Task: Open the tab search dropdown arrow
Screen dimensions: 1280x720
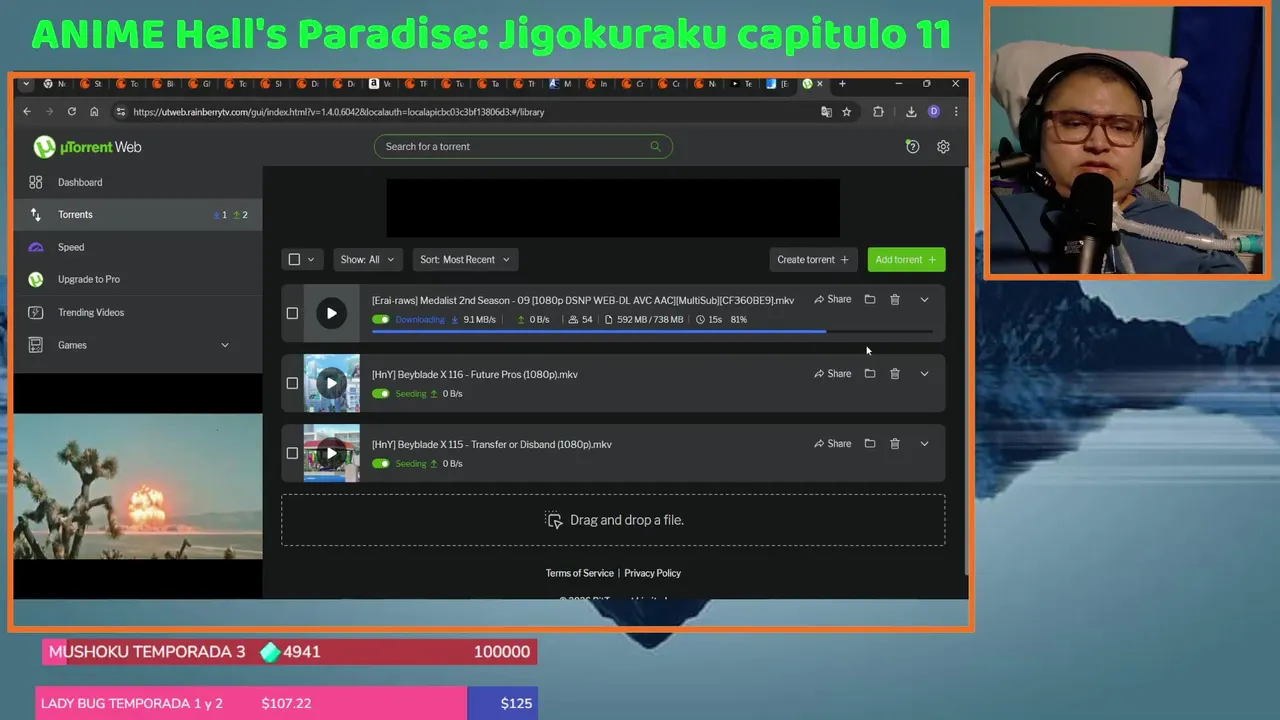Action: tap(26, 84)
